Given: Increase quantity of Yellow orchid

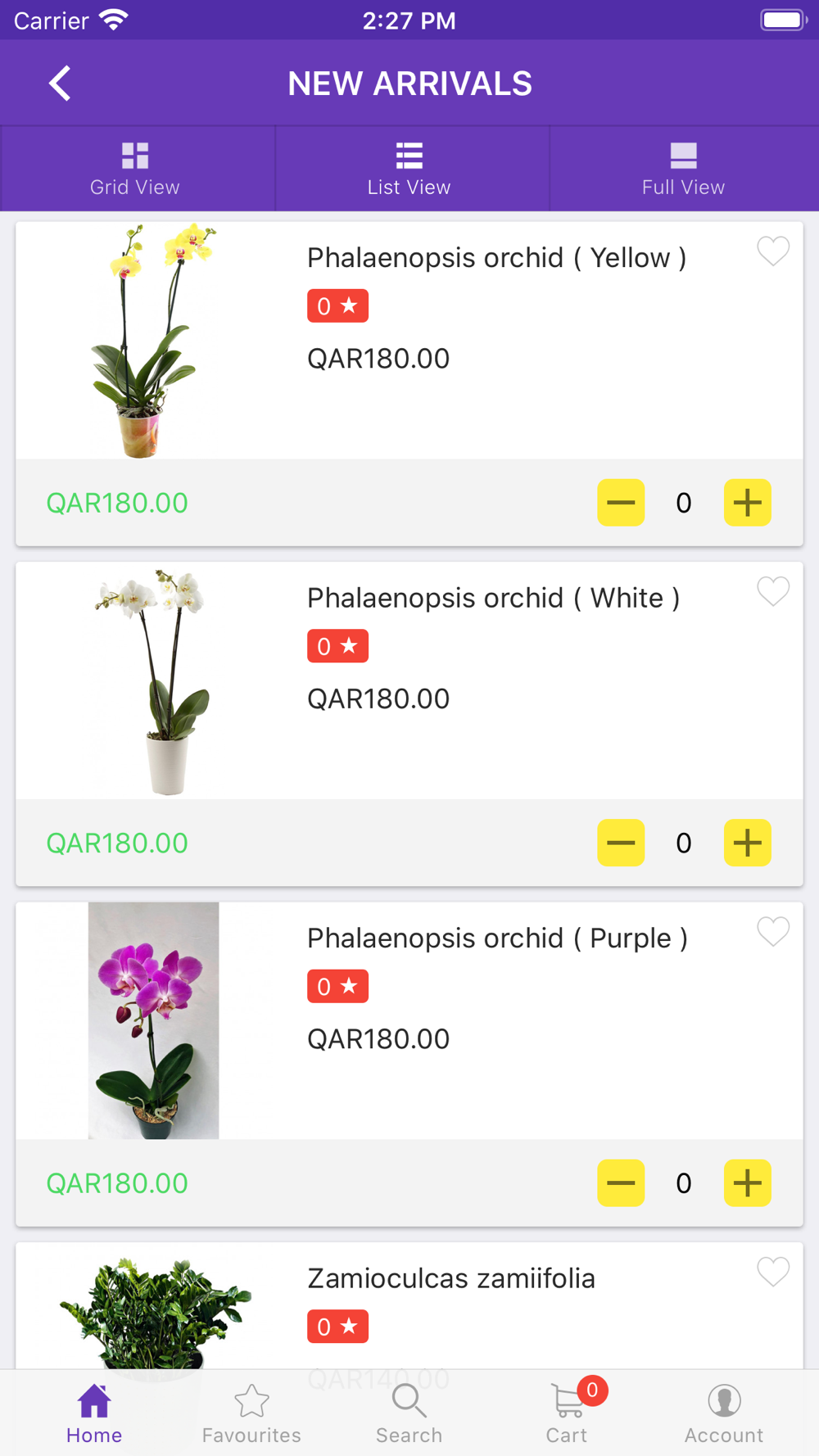Looking at the screenshot, I should [747, 502].
